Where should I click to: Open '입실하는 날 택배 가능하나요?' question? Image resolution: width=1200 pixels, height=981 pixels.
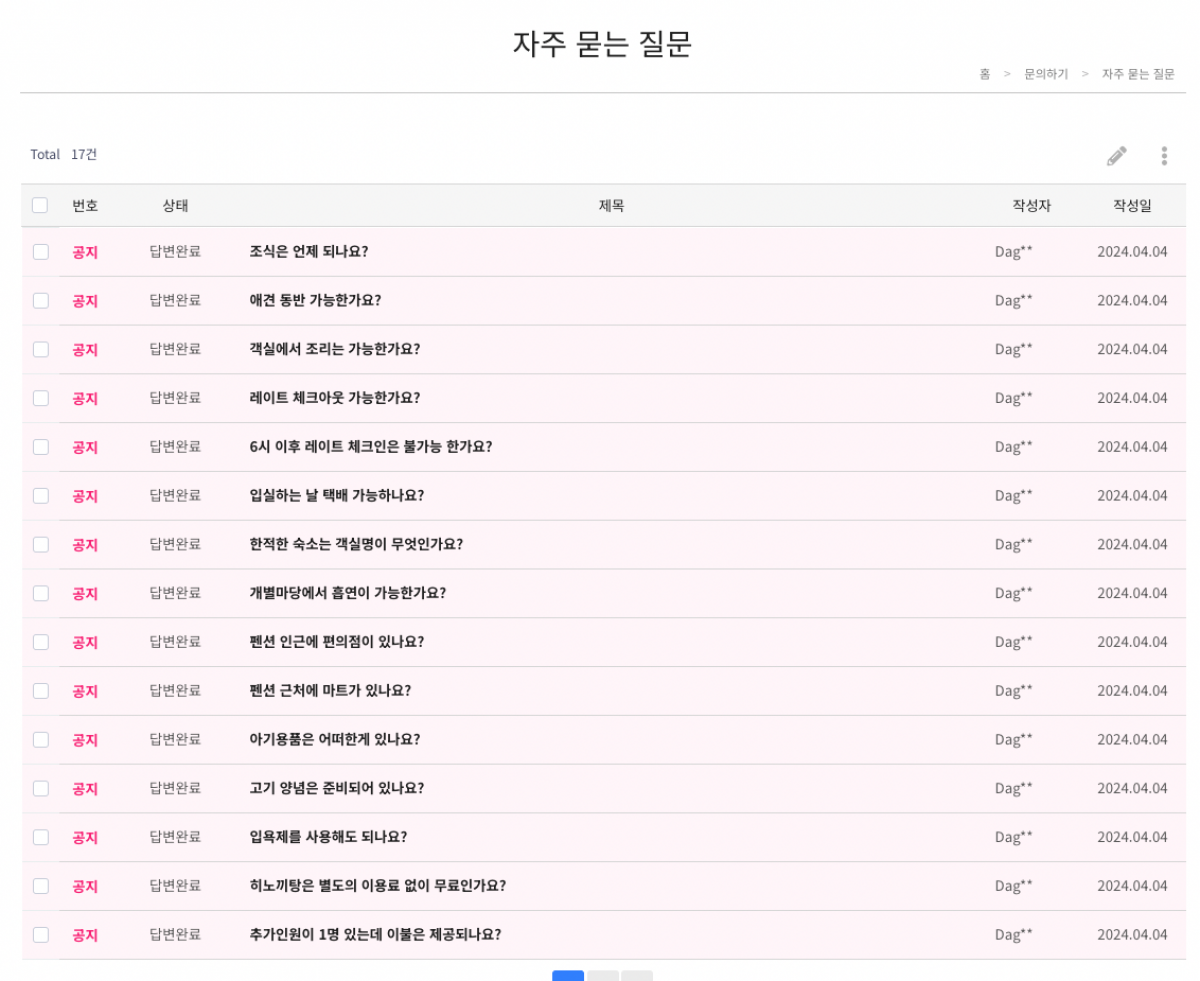click(x=336, y=495)
